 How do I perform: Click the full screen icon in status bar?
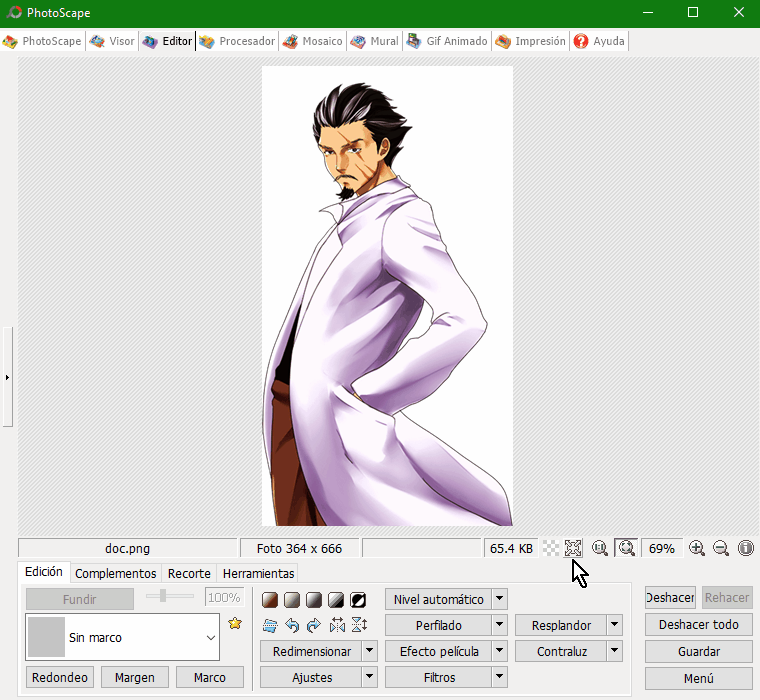pyautogui.click(x=573, y=548)
